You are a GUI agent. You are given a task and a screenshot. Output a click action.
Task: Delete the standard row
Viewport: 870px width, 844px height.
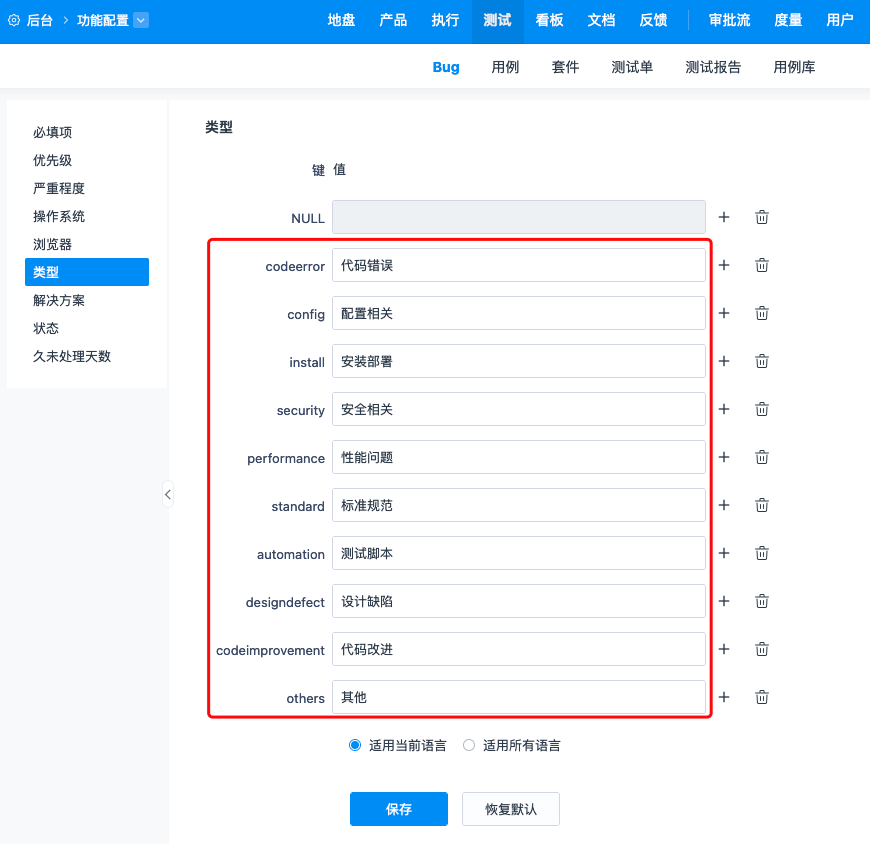pyautogui.click(x=762, y=505)
